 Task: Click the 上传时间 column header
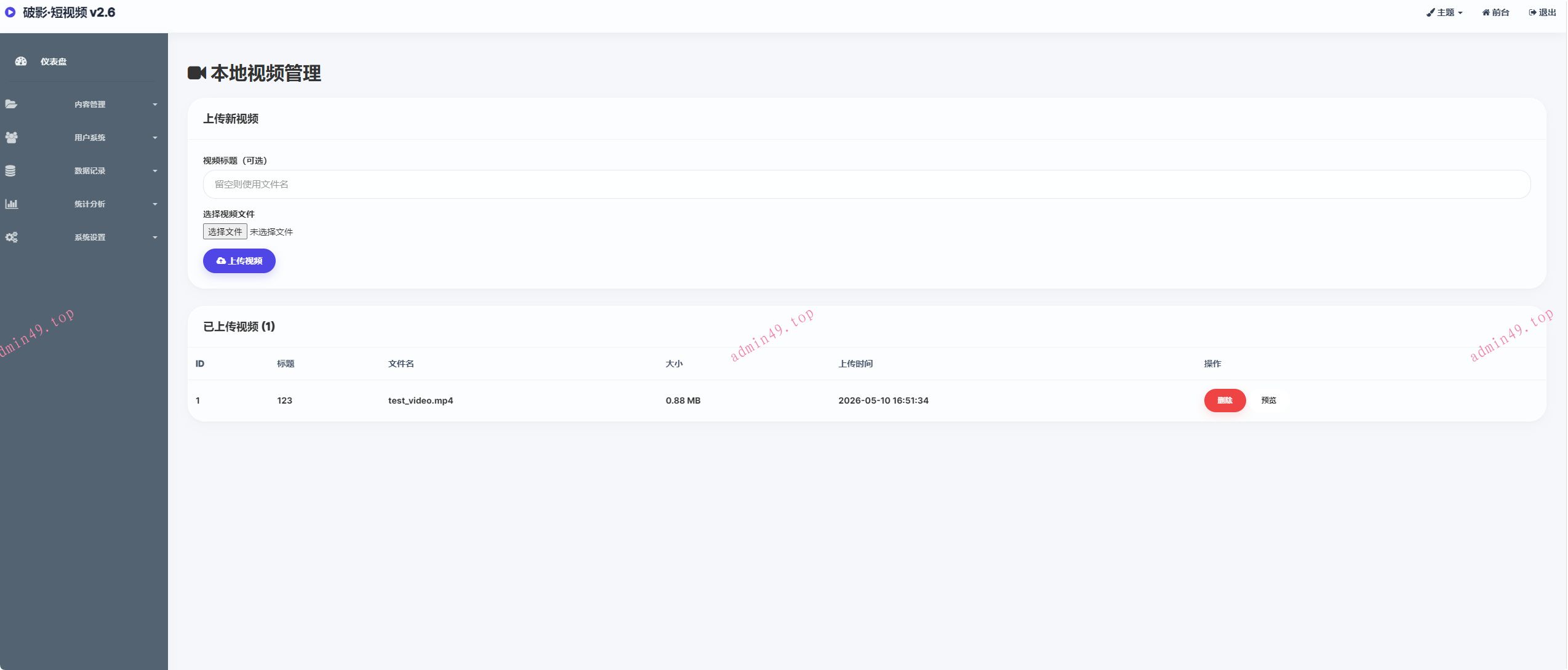pos(855,364)
